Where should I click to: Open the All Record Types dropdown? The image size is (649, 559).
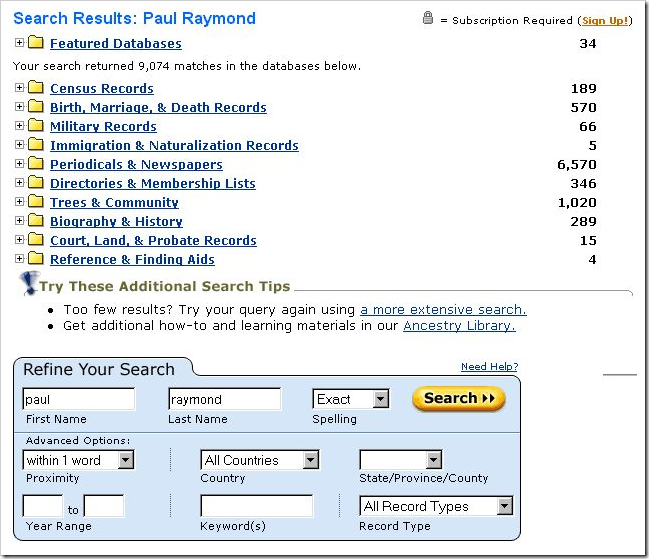click(504, 506)
